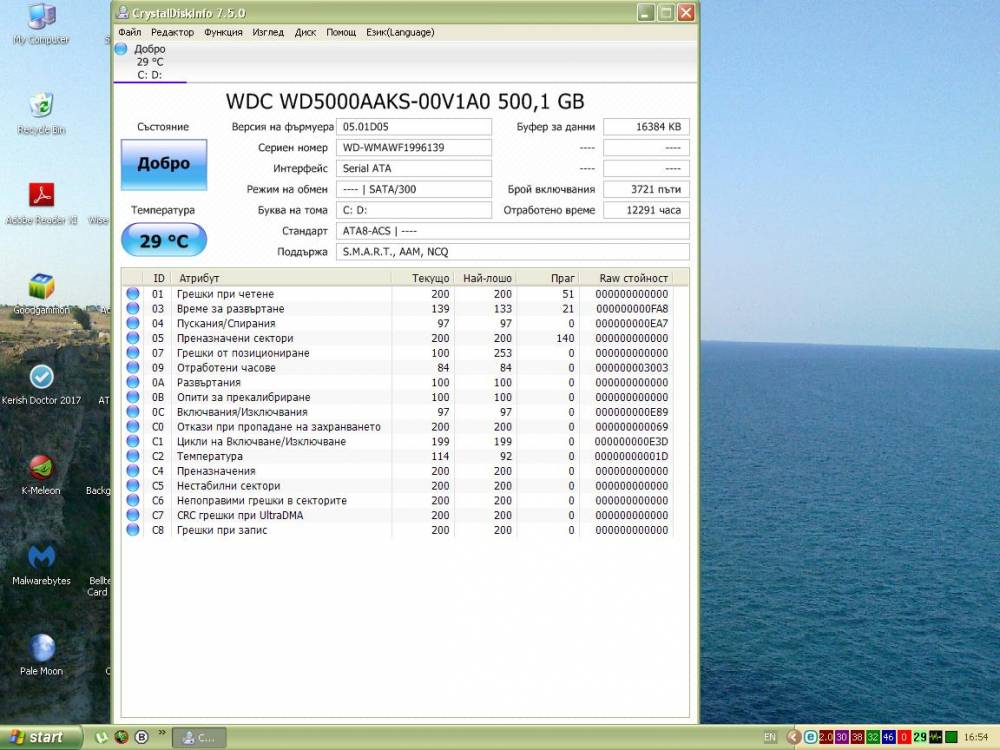Click the status circle for attribute C2
This screenshot has height=750, width=1000.
(x=133, y=456)
